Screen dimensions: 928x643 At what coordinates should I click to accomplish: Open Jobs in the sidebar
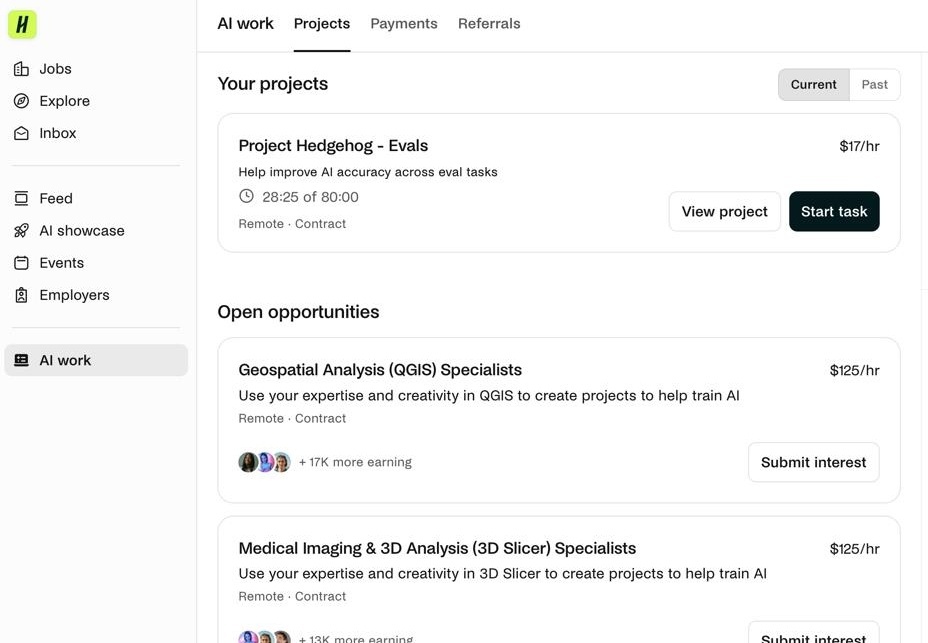point(96,69)
